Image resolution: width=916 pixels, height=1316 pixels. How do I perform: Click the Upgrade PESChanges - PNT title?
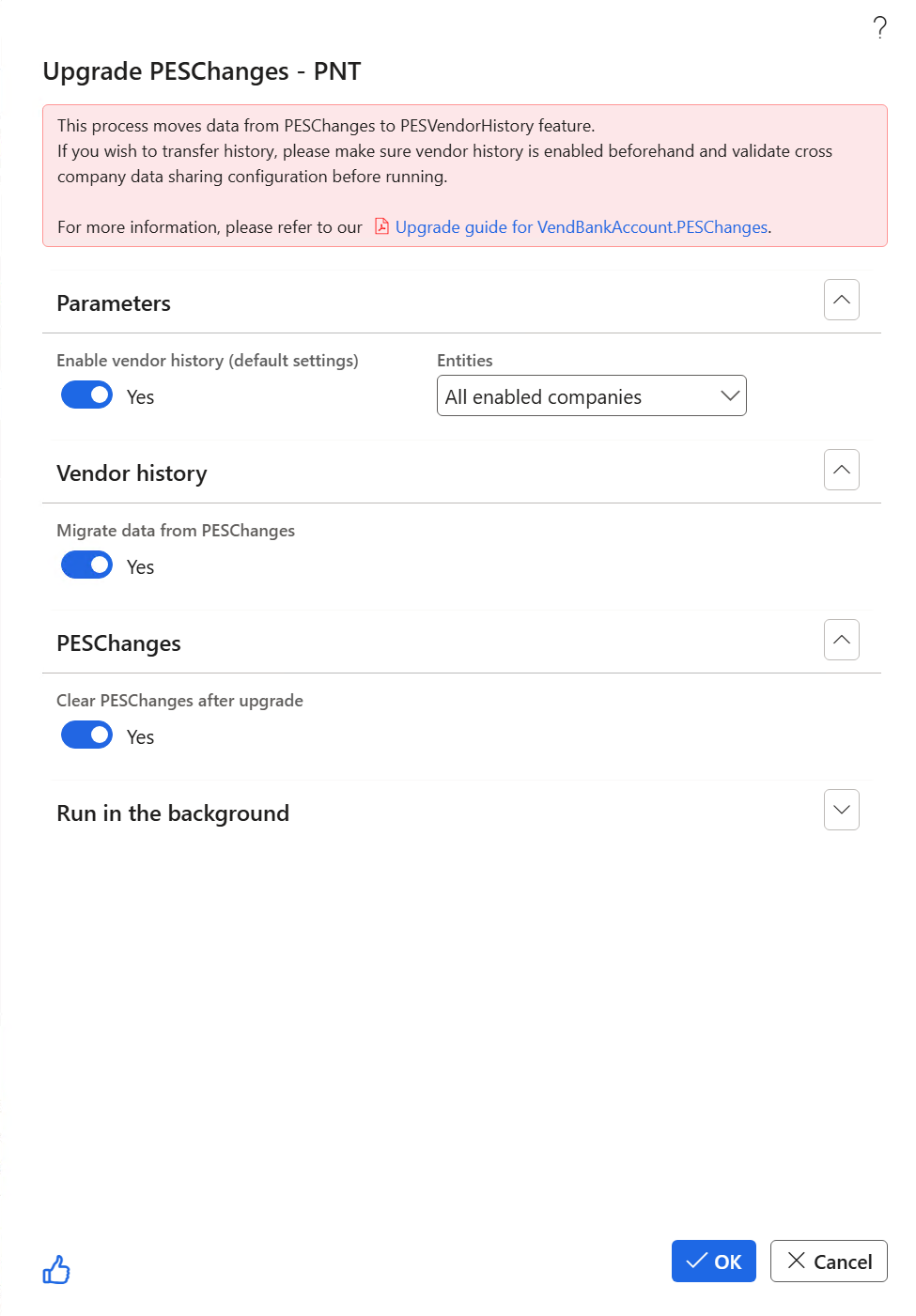[x=202, y=71]
